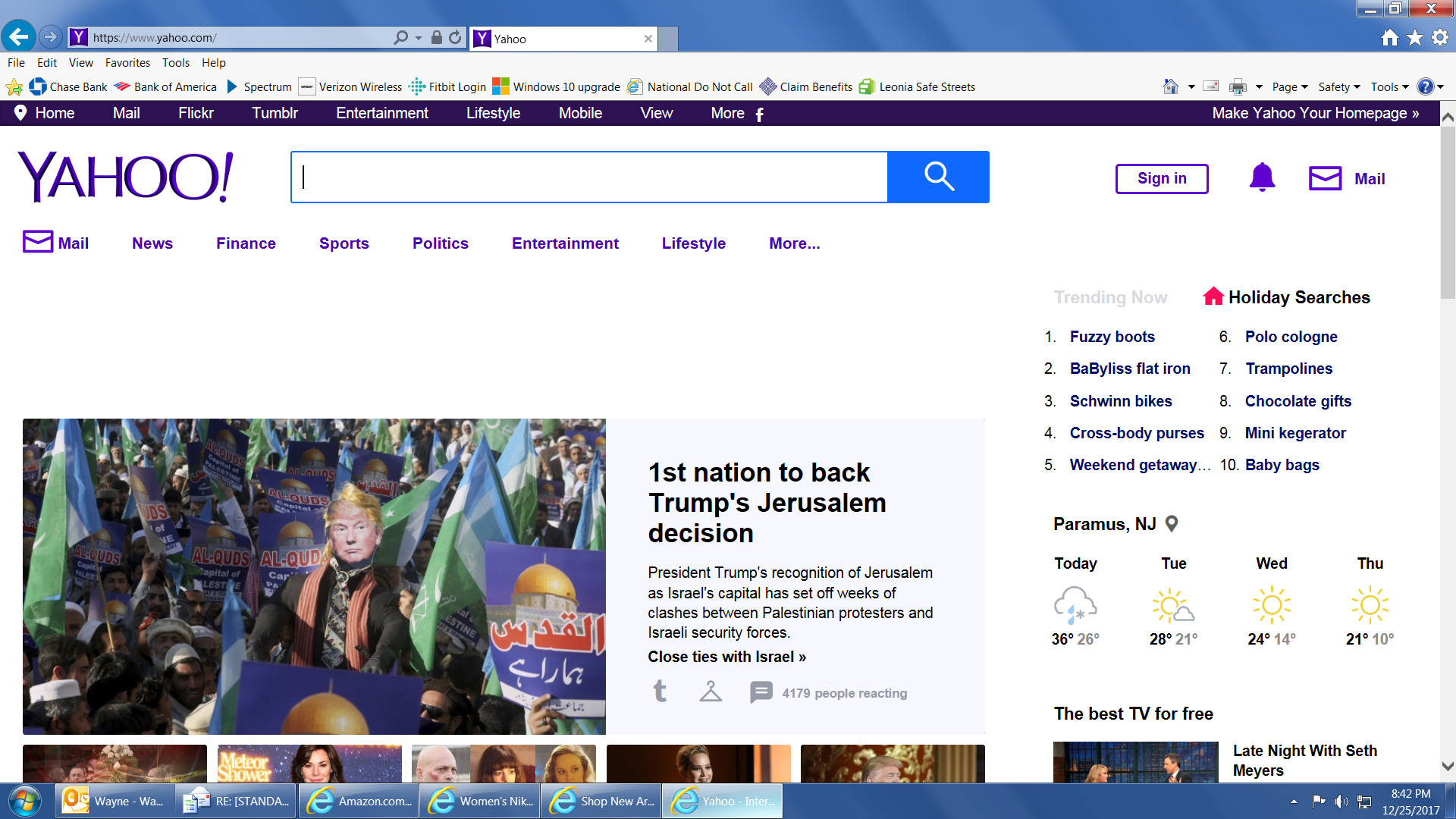Click the Add to Favorites bar star icon
The image size is (1456, 819).
14,87
